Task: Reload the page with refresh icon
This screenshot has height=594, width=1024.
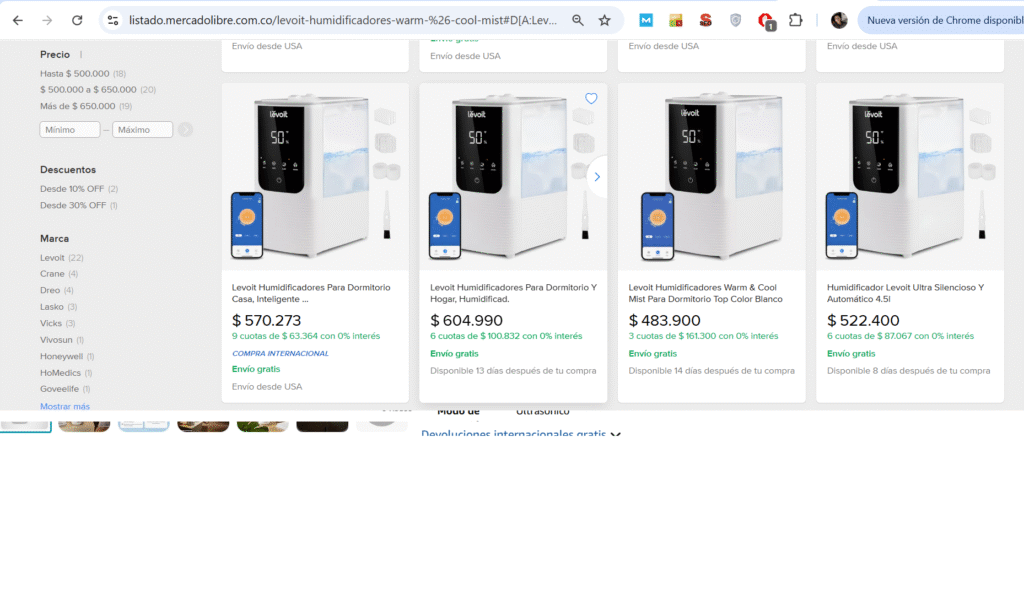Action: [77, 20]
